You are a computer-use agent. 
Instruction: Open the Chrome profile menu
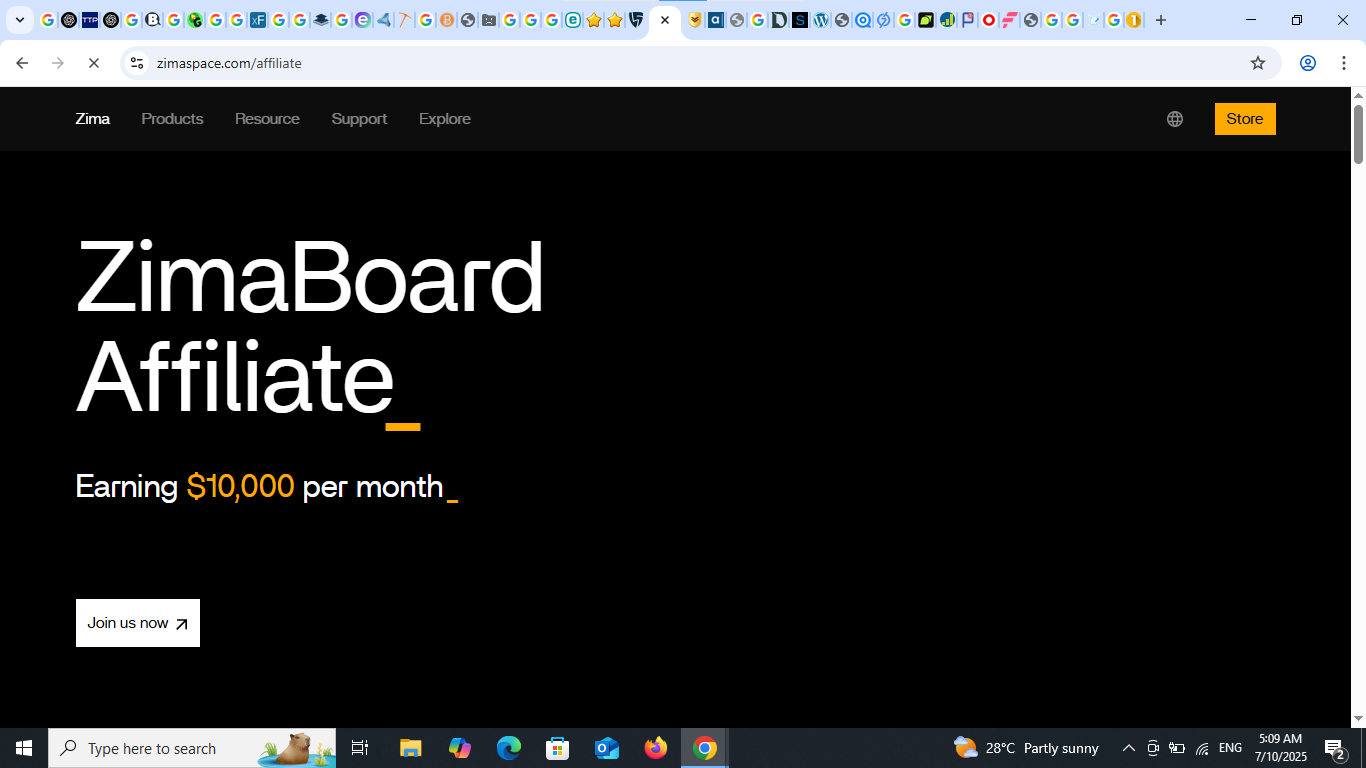[x=1308, y=63]
